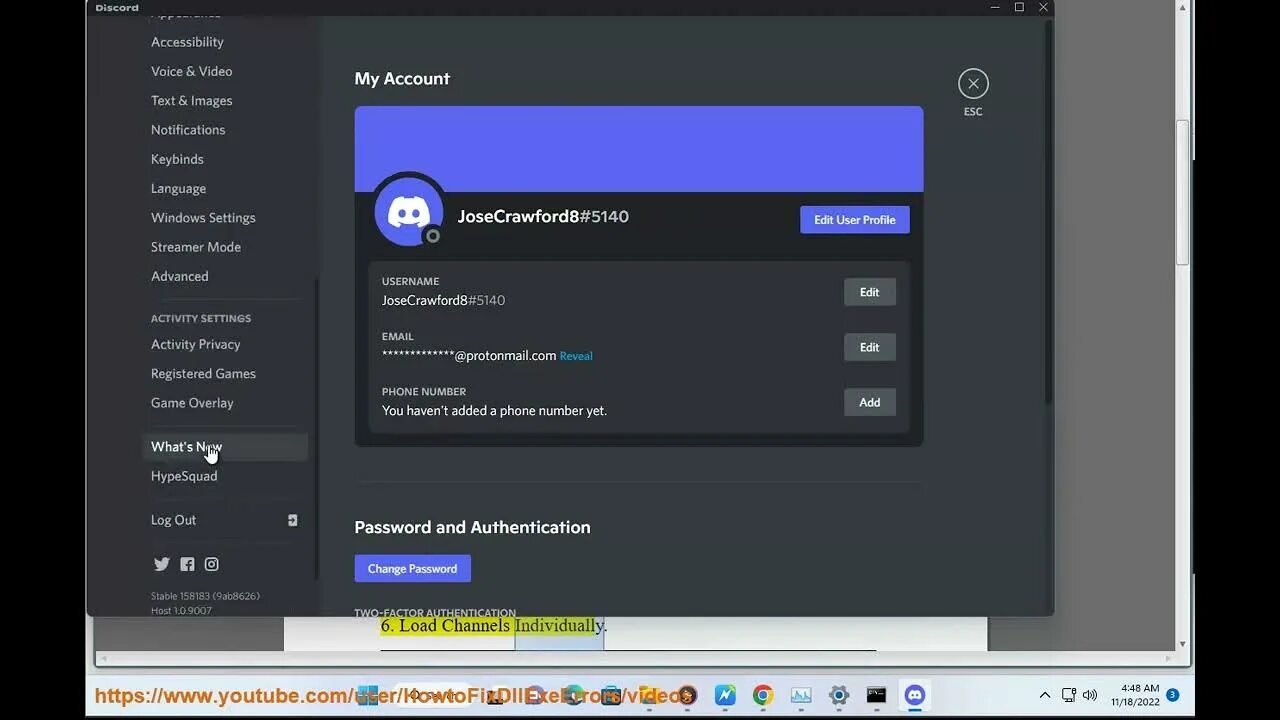The height and width of the screenshot is (720, 1280).
Task: Click the 'My Account' heading
Action: pyautogui.click(x=402, y=79)
